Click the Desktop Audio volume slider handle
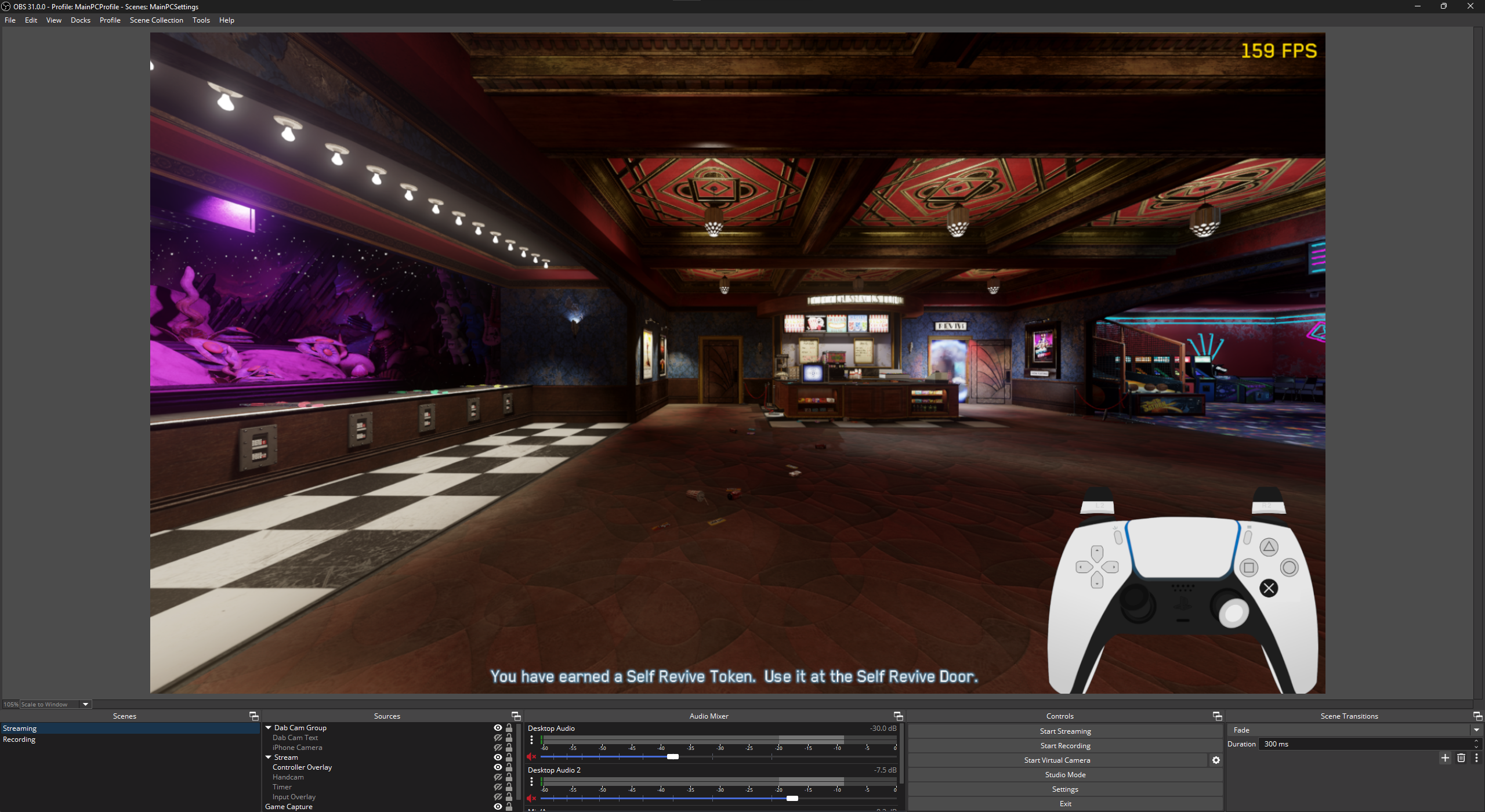The height and width of the screenshot is (812, 1485). point(673,757)
